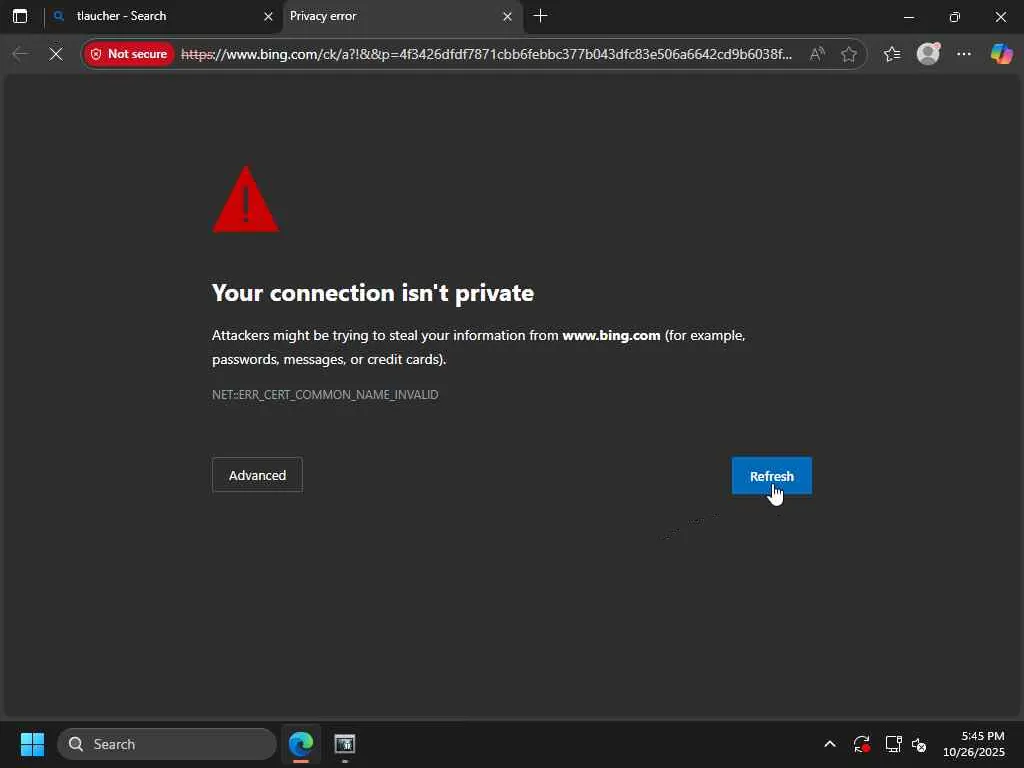The height and width of the screenshot is (768, 1024).
Task: Focus the bing.com address bar URL
Action: coord(487,54)
